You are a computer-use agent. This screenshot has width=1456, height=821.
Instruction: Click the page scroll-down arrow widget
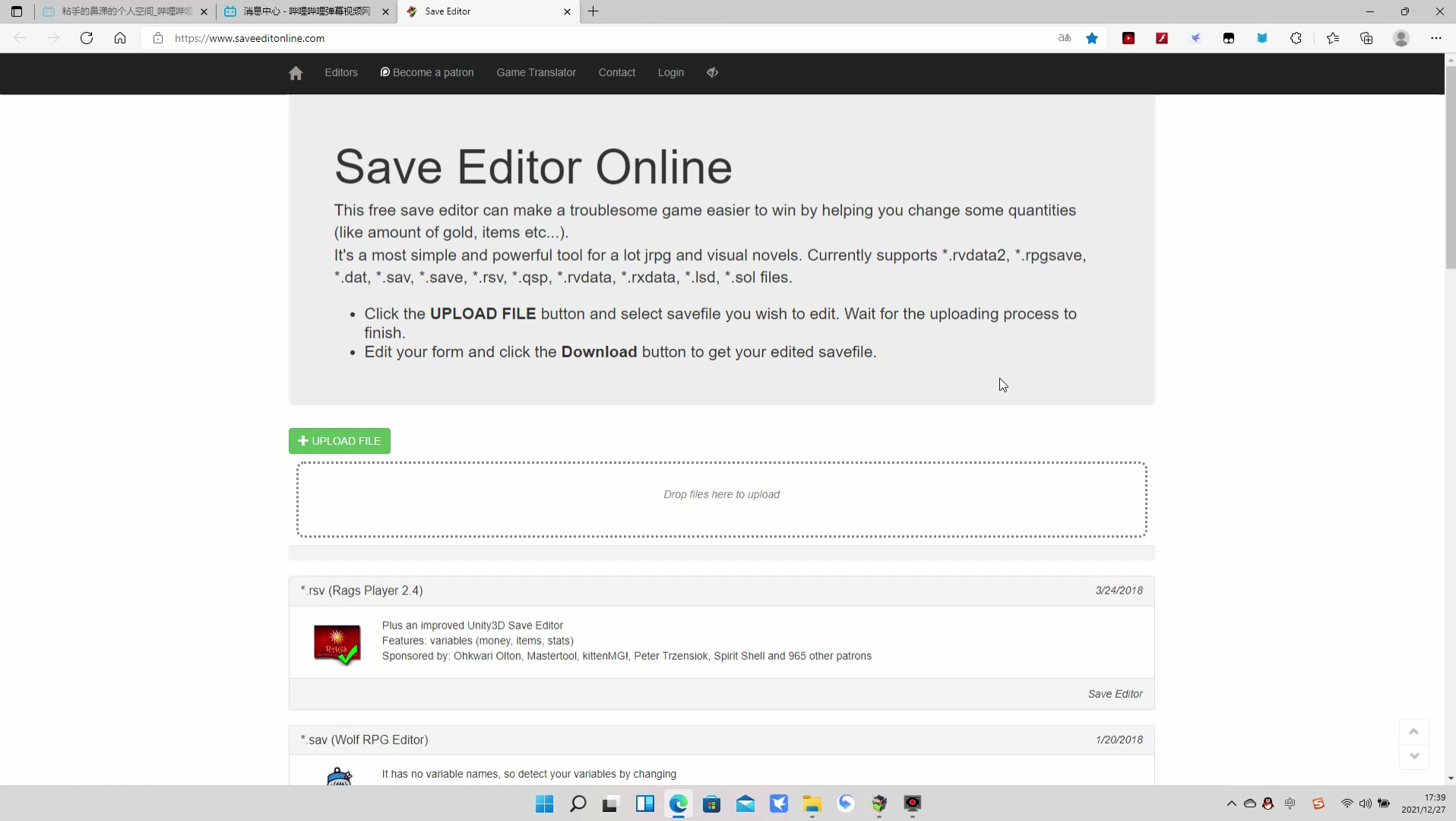click(x=1414, y=756)
